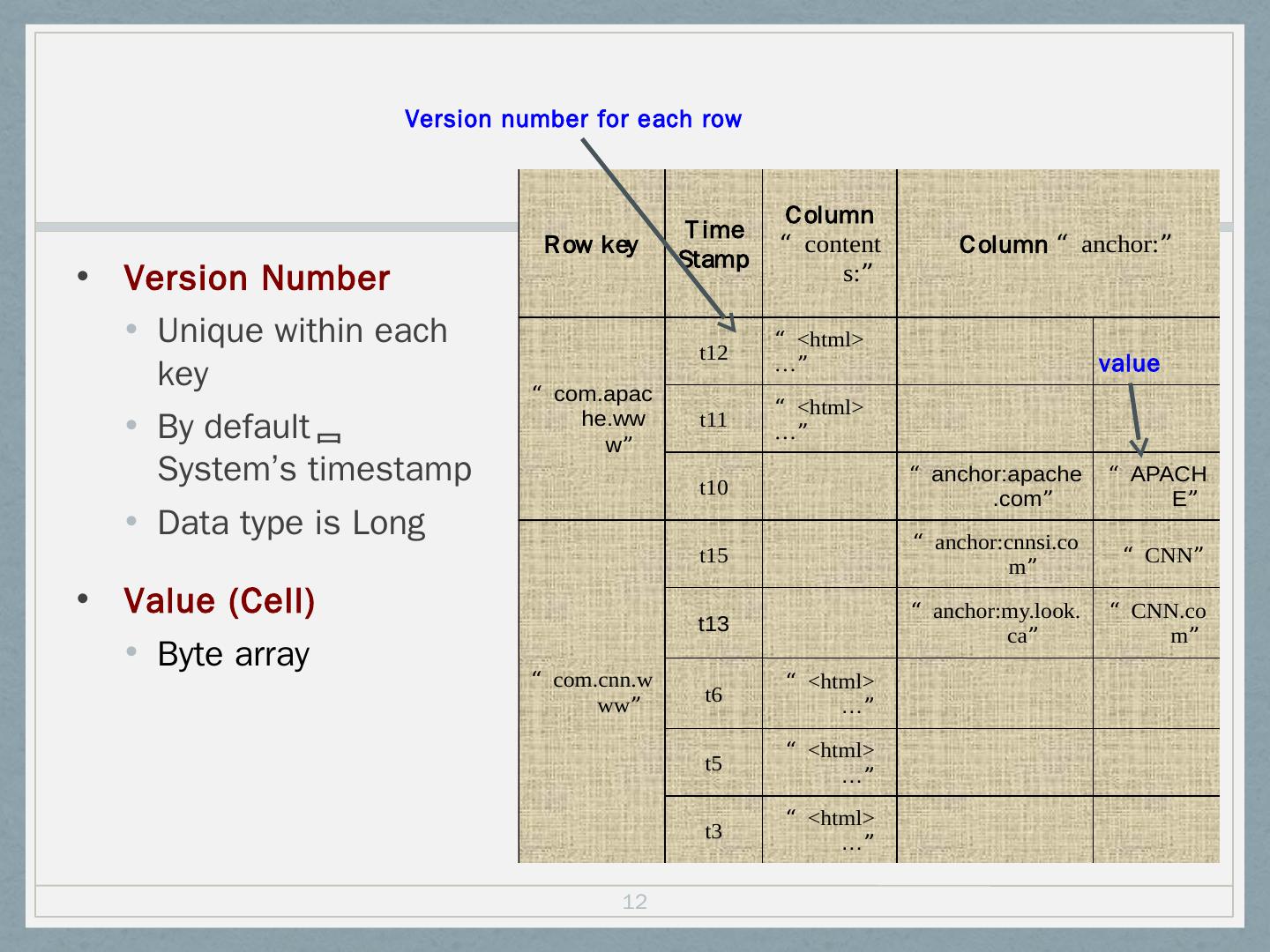Click the "<html>…" contents cell in row t3

pyautogui.click(x=830, y=830)
